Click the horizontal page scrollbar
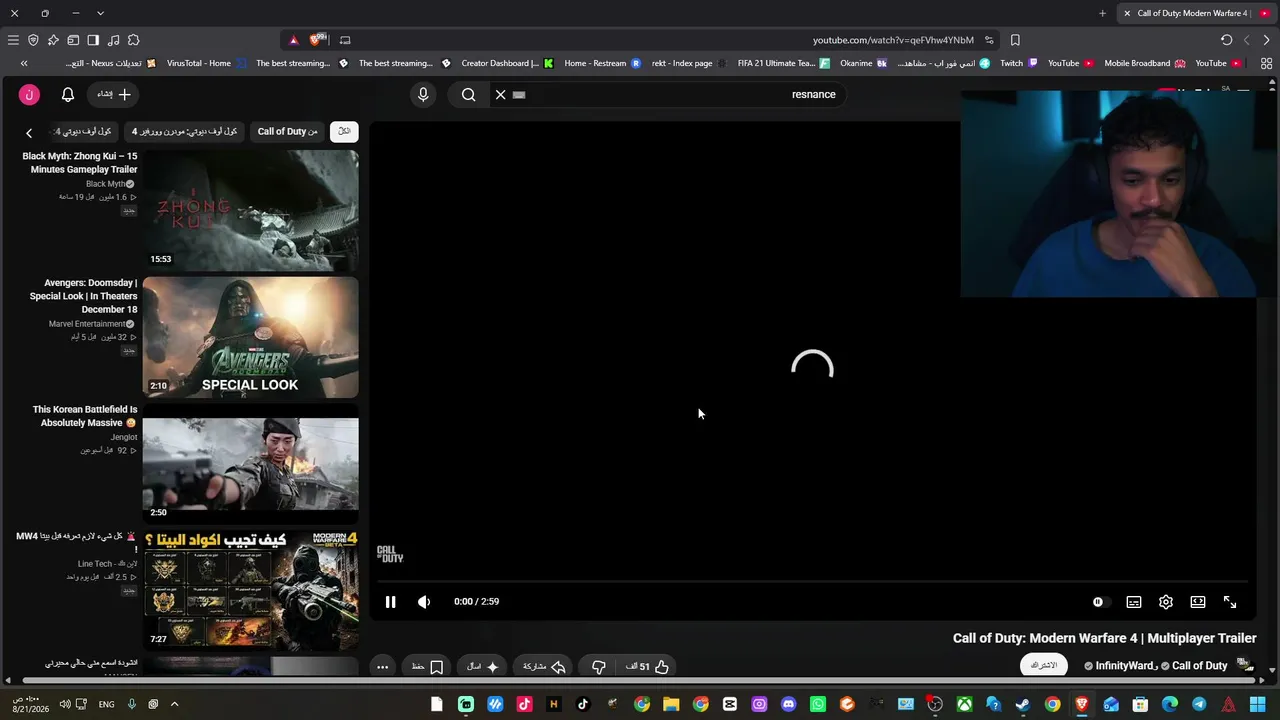Image resolution: width=1280 pixels, height=720 pixels. (x=640, y=681)
